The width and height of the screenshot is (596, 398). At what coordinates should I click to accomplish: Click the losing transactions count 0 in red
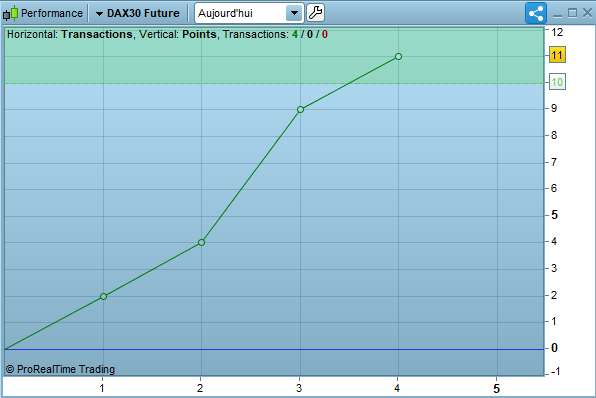[325, 35]
